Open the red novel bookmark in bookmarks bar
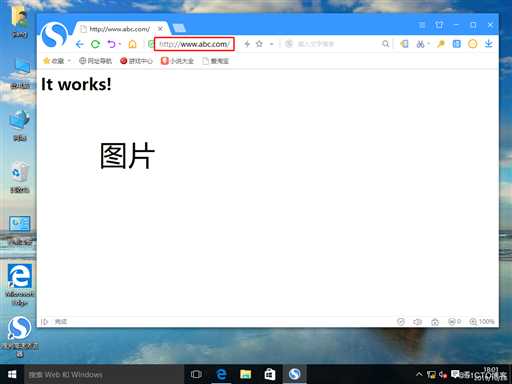The height and width of the screenshot is (384, 512). (x=177, y=61)
